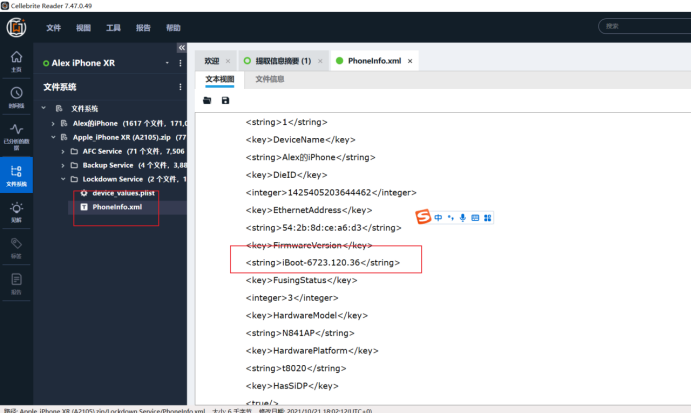
Task: Close the 欢迎 tab
Action: coord(228,61)
